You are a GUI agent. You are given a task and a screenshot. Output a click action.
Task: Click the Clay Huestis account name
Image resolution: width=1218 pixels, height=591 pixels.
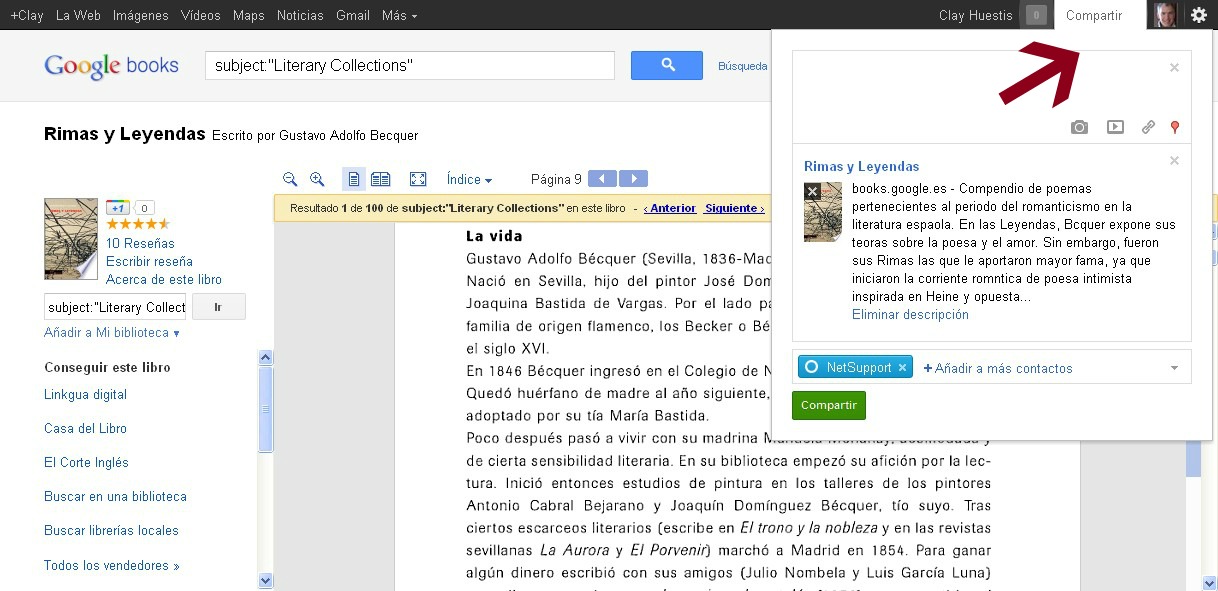[976, 15]
